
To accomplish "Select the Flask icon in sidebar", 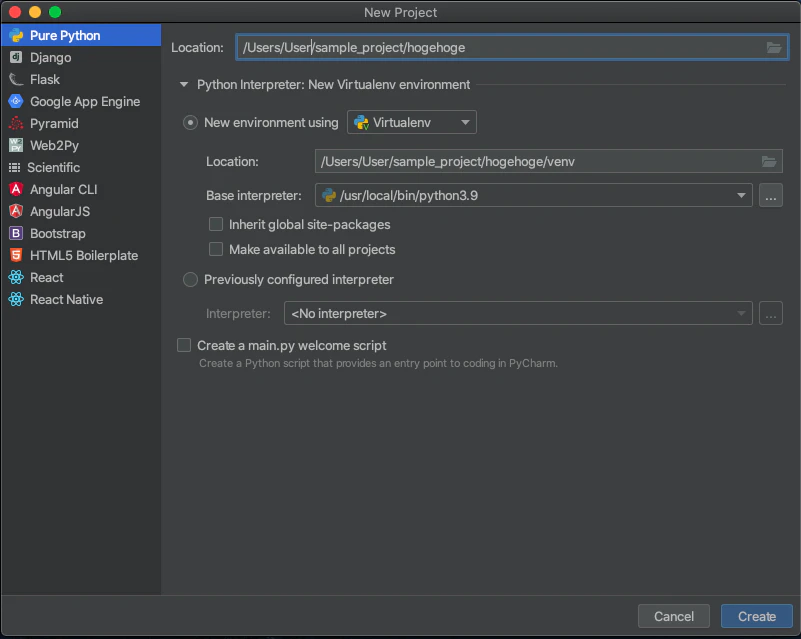I will (16, 79).
